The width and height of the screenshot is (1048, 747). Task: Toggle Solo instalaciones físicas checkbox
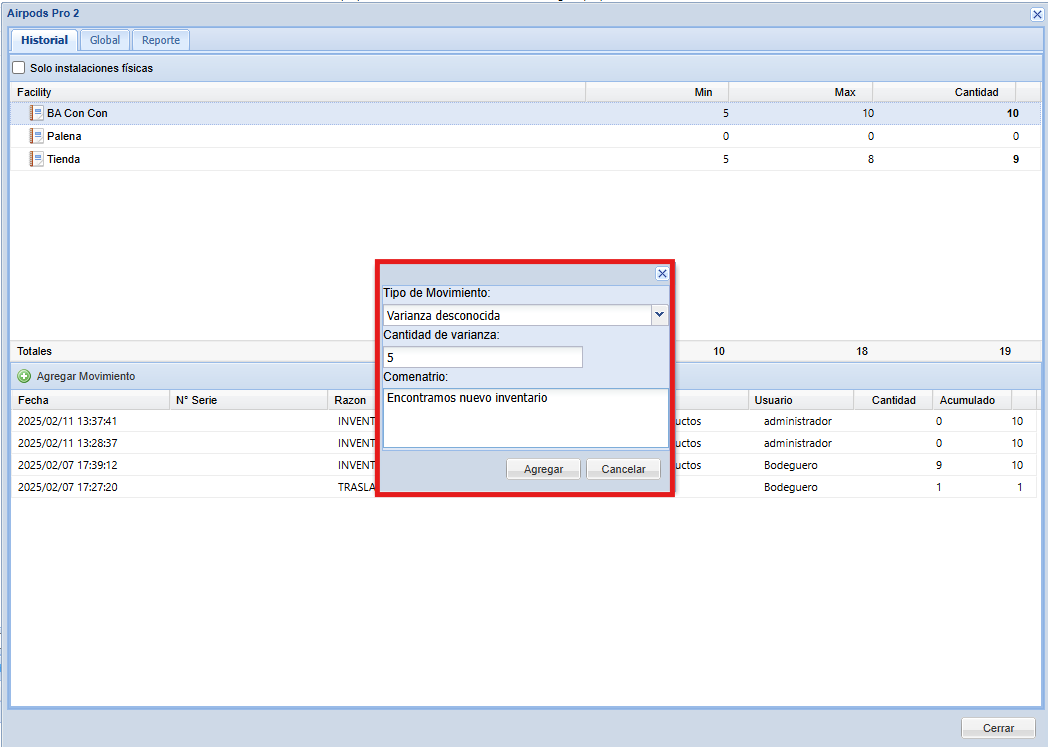click(19, 67)
